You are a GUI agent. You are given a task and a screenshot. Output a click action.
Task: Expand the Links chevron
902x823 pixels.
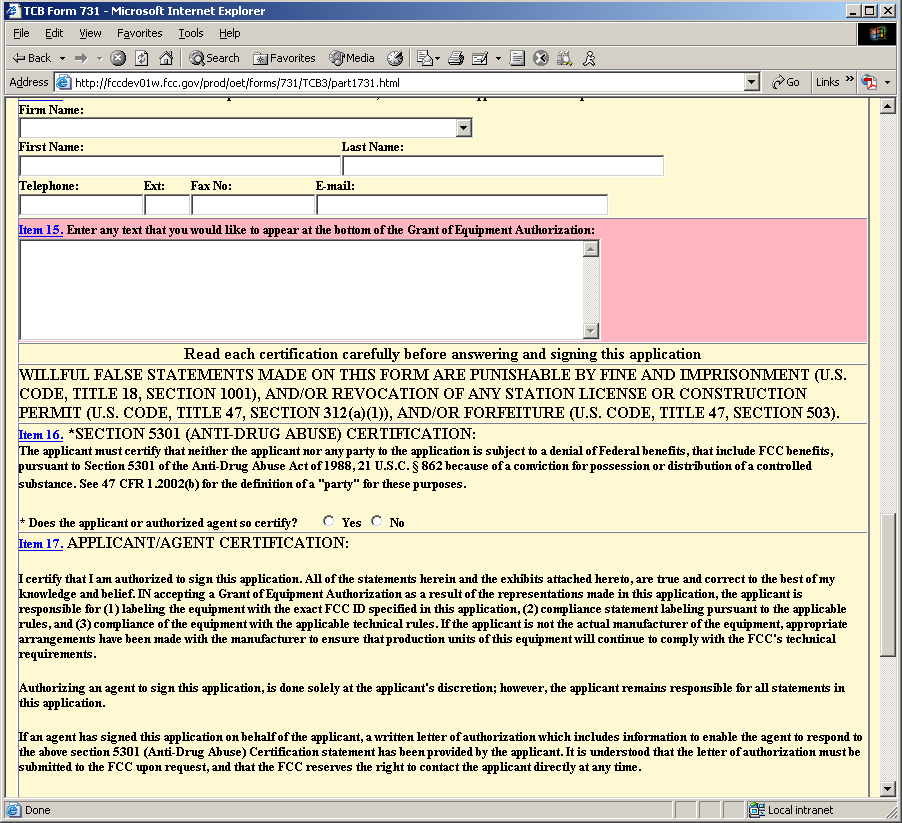click(x=849, y=79)
